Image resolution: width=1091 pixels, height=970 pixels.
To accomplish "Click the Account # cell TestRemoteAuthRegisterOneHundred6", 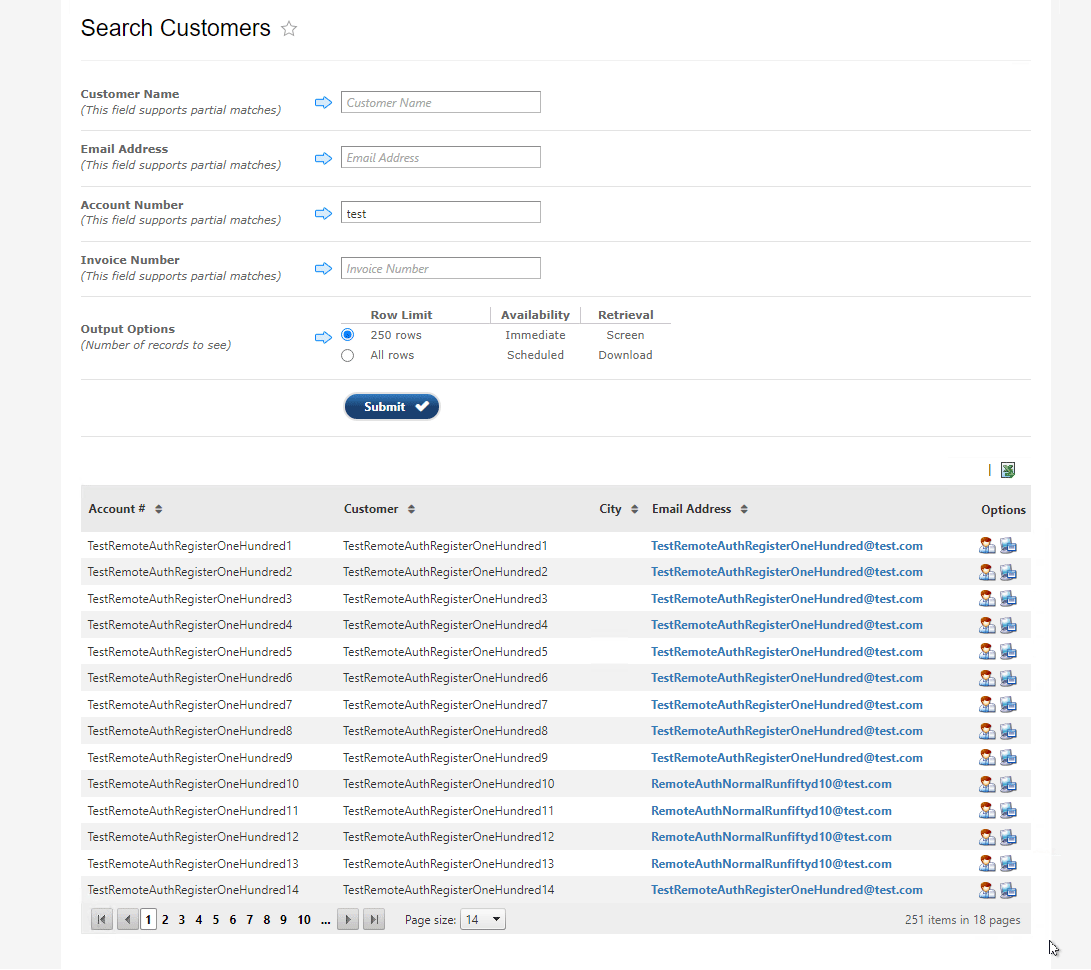I will 190,678.
